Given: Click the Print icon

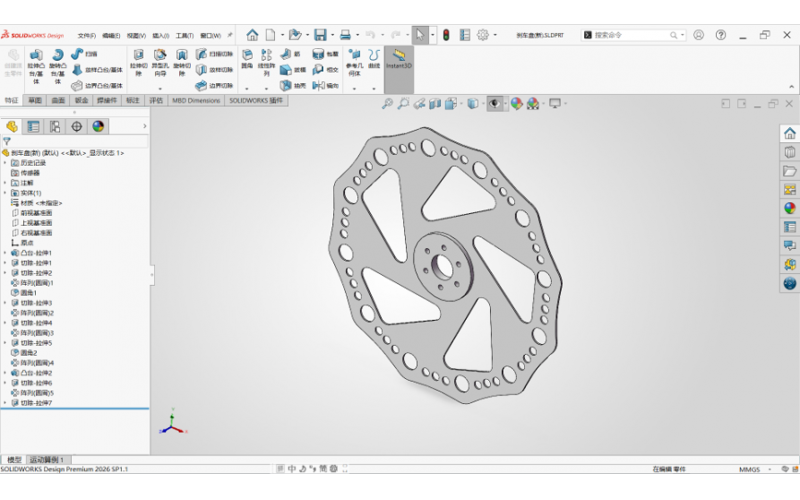Looking at the screenshot, I should 345,35.
